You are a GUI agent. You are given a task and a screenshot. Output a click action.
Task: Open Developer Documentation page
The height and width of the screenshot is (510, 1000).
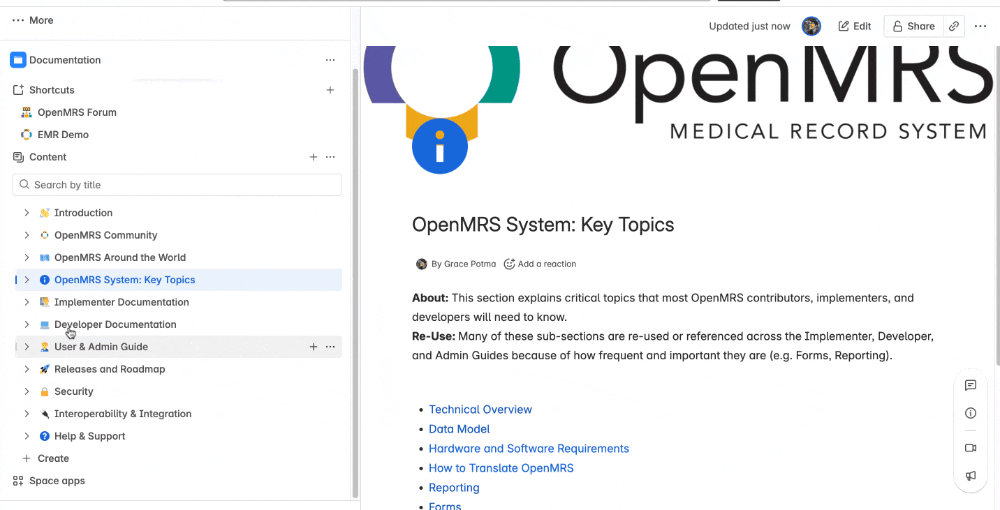coord(115,324)
